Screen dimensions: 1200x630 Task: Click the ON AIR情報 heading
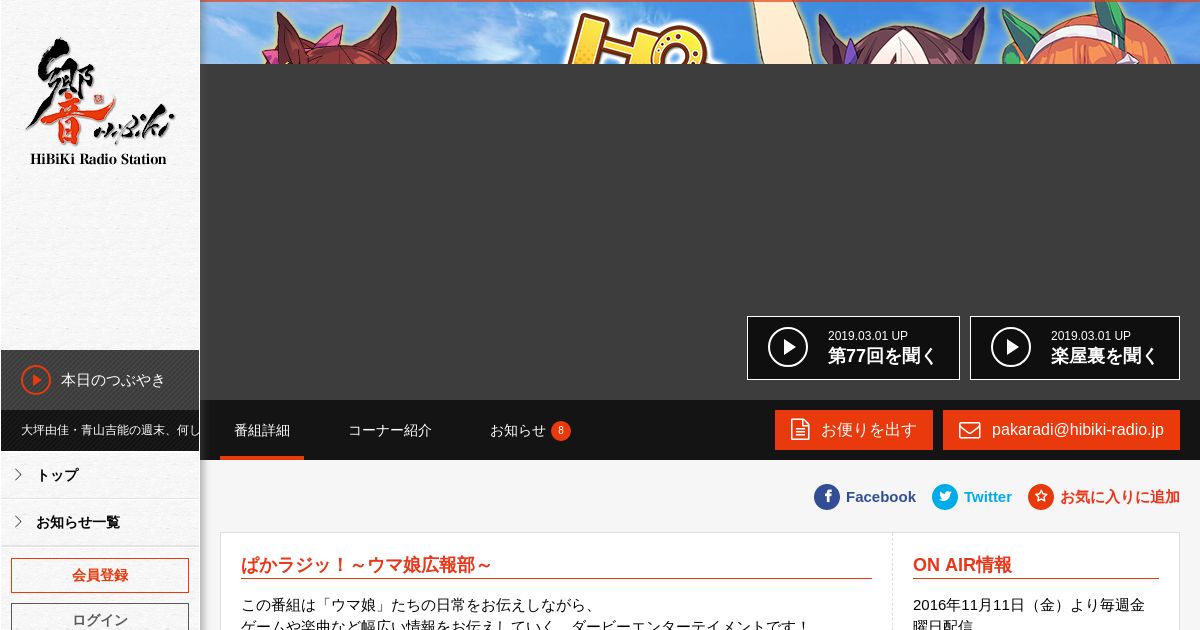962,565
